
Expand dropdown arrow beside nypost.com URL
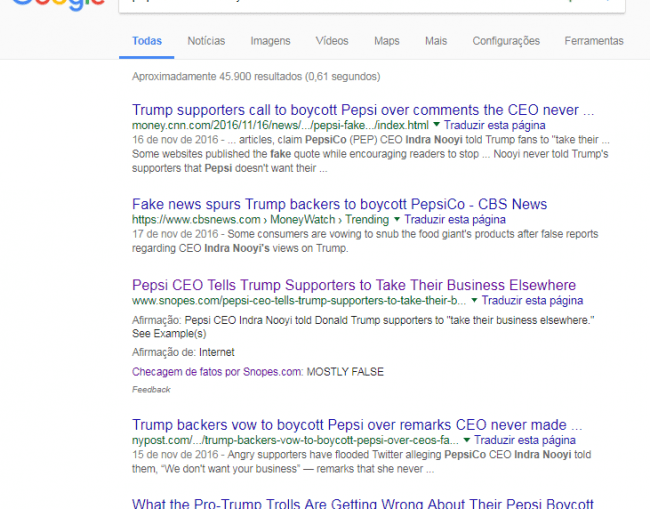(x=467, y=439)
